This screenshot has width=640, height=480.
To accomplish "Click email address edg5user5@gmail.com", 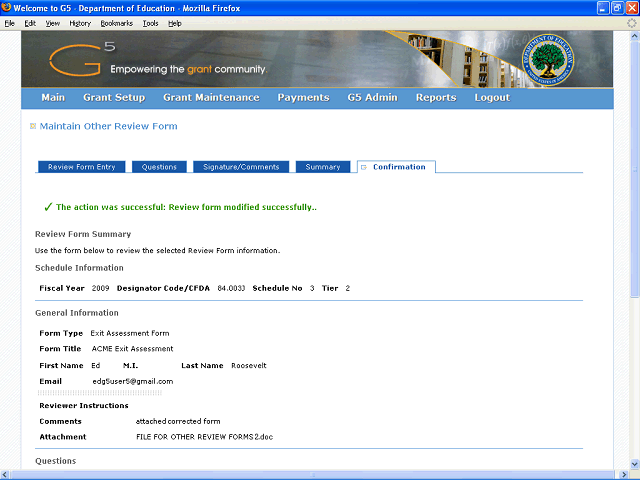I will [133, 382].
